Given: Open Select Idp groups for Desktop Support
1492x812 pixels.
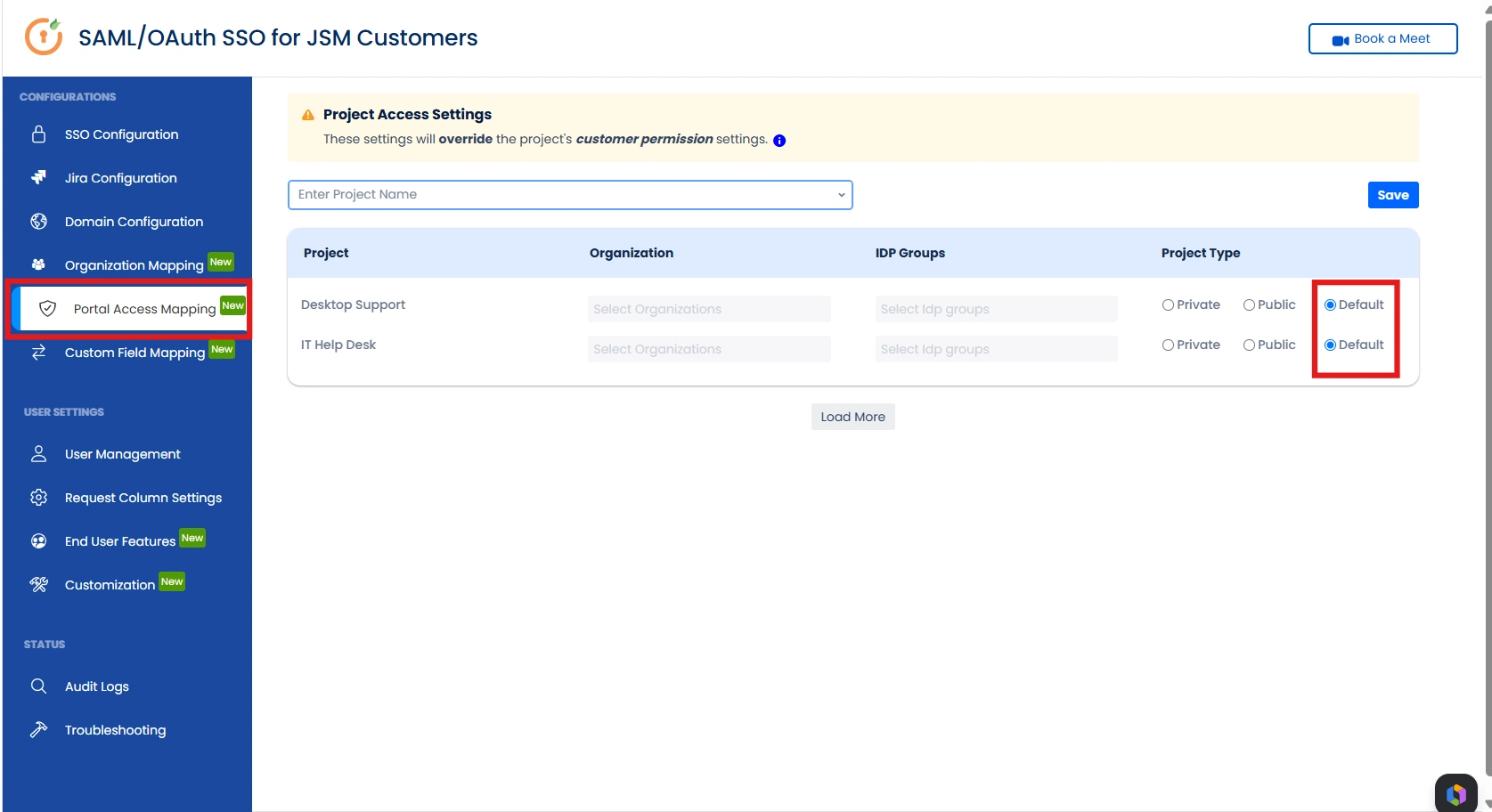Looking at the screenshot, I should pyautogui.click(x=996, y=309).
